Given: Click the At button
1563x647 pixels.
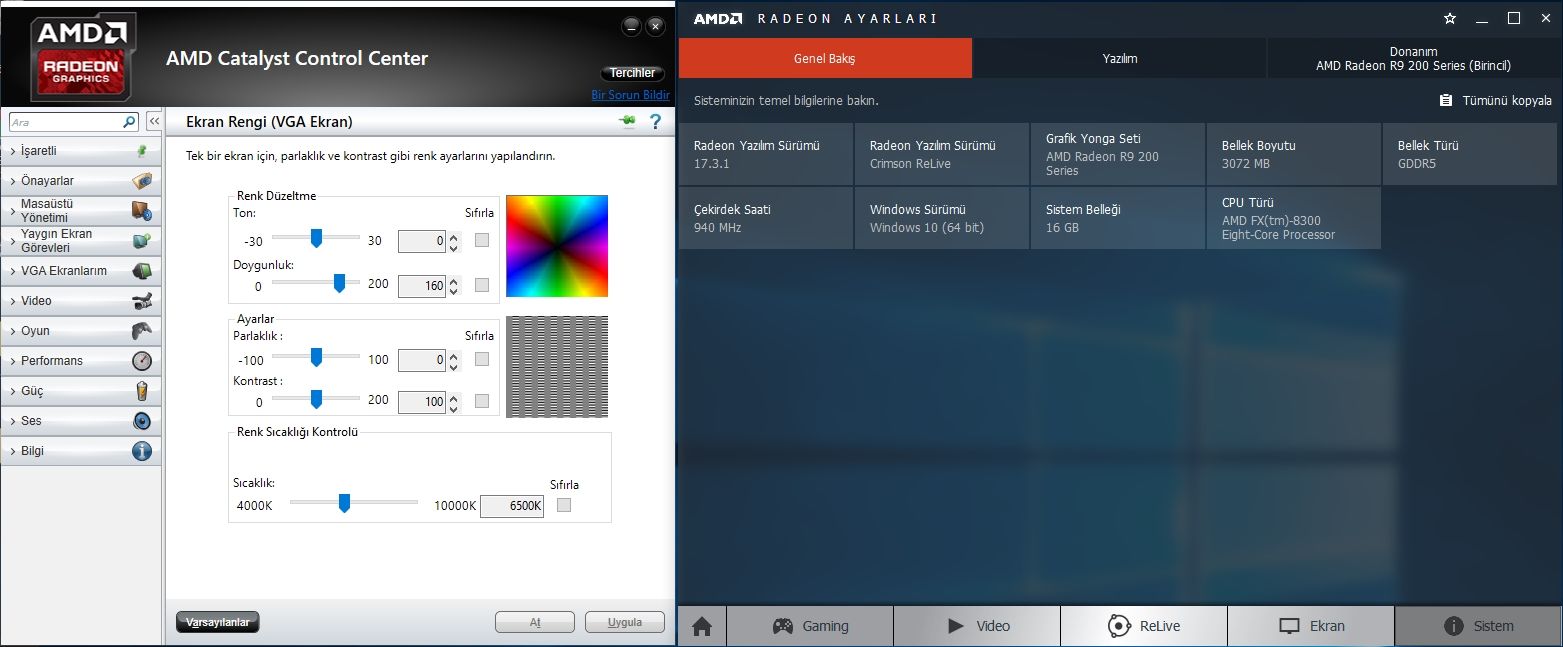Looking at the screenshot, I should click(535, 622).
